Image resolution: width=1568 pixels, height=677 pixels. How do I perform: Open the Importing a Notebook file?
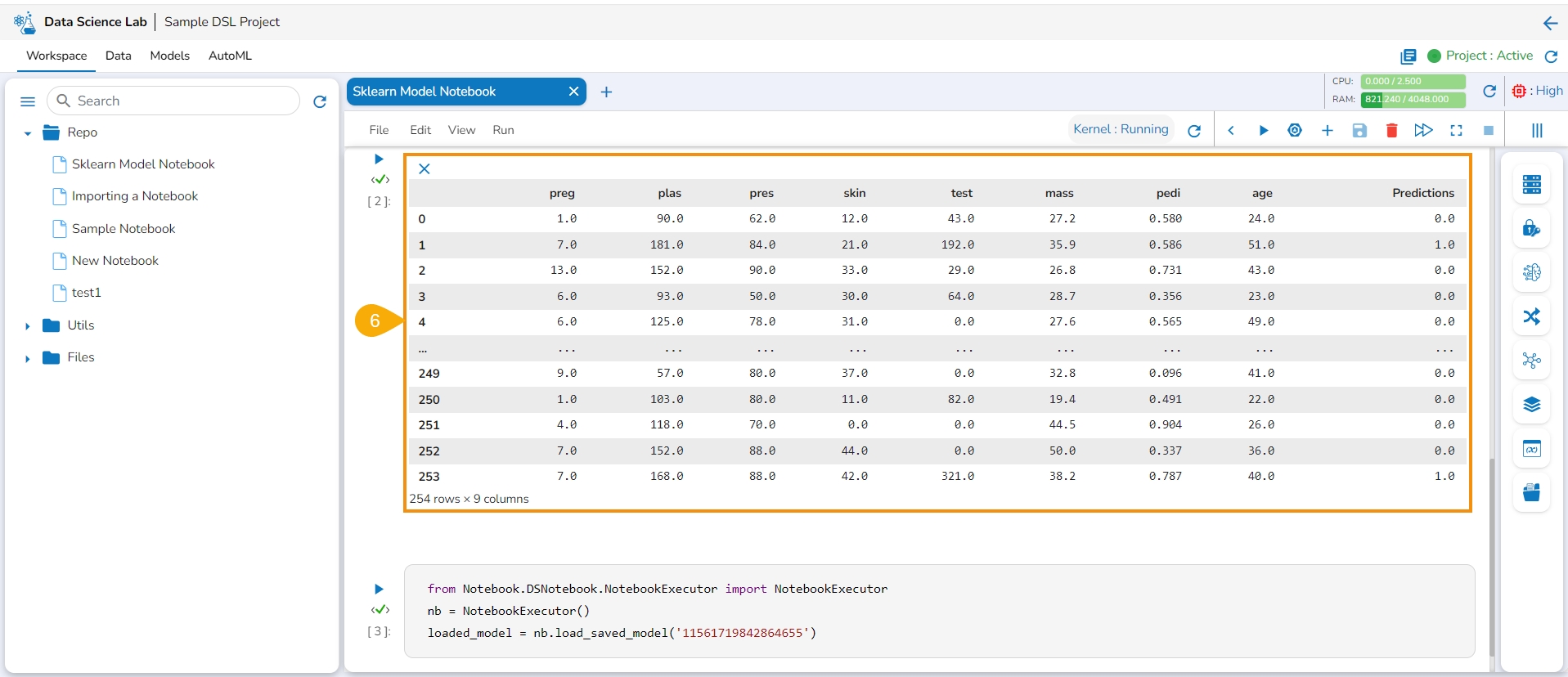pyautogui.click(x=135, y=196)
